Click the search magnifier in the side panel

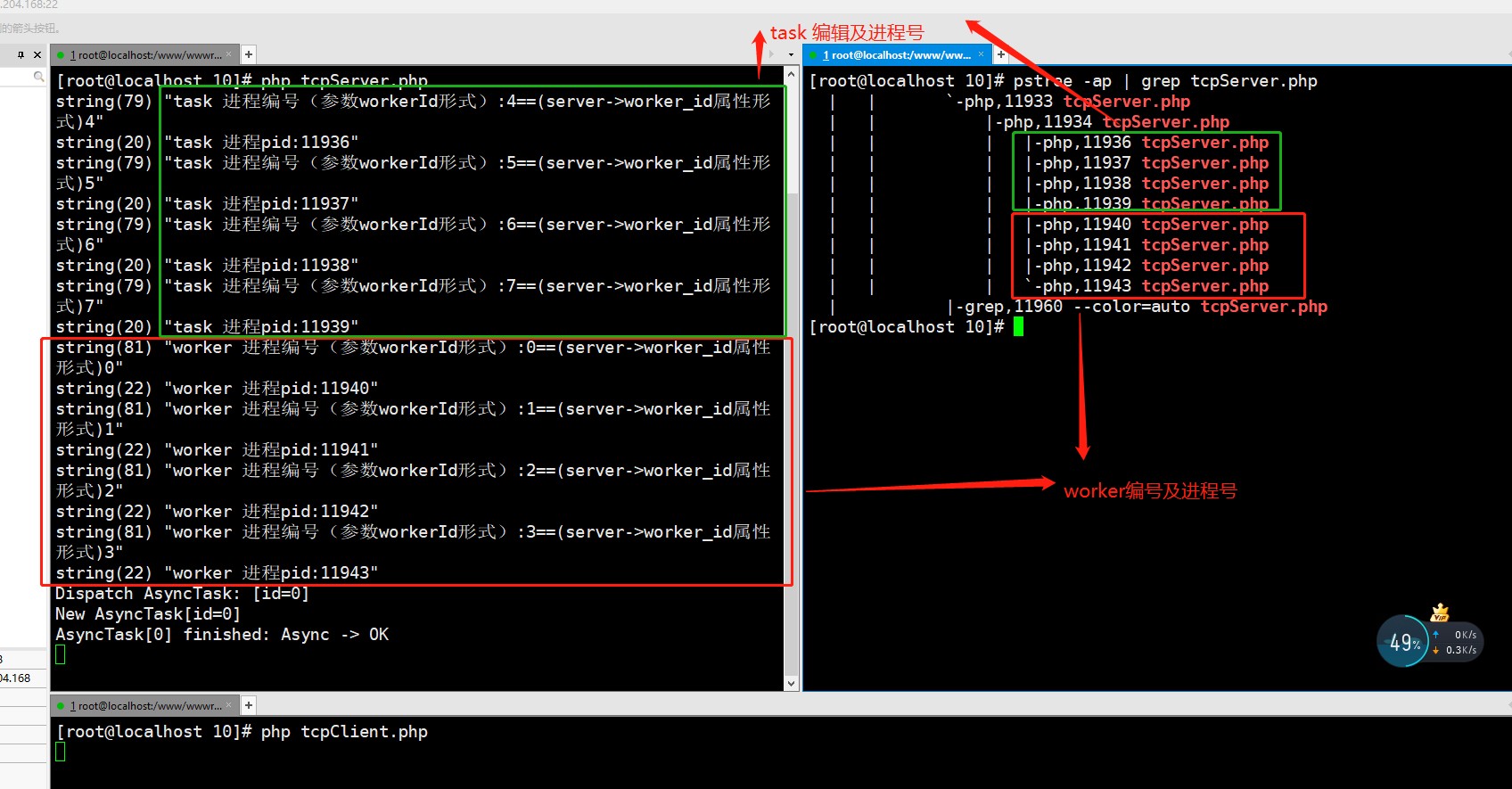38,78
